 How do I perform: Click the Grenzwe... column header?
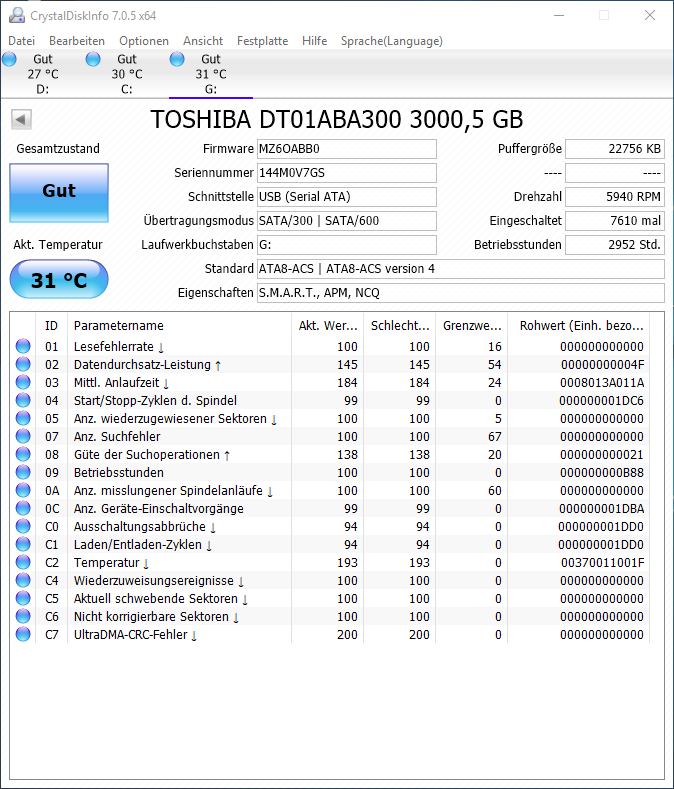coord(472,326)
